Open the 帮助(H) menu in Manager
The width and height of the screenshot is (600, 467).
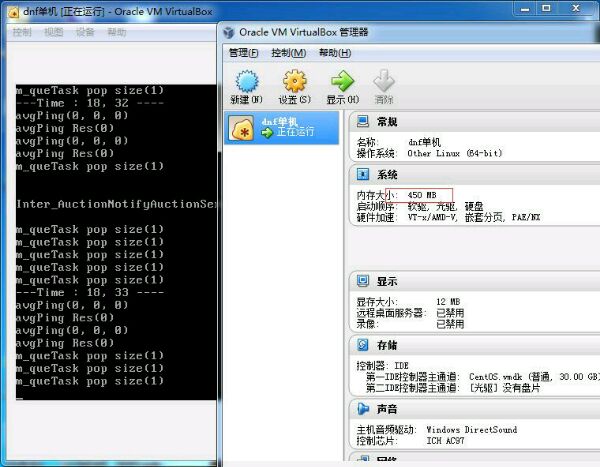coord(335,53)
